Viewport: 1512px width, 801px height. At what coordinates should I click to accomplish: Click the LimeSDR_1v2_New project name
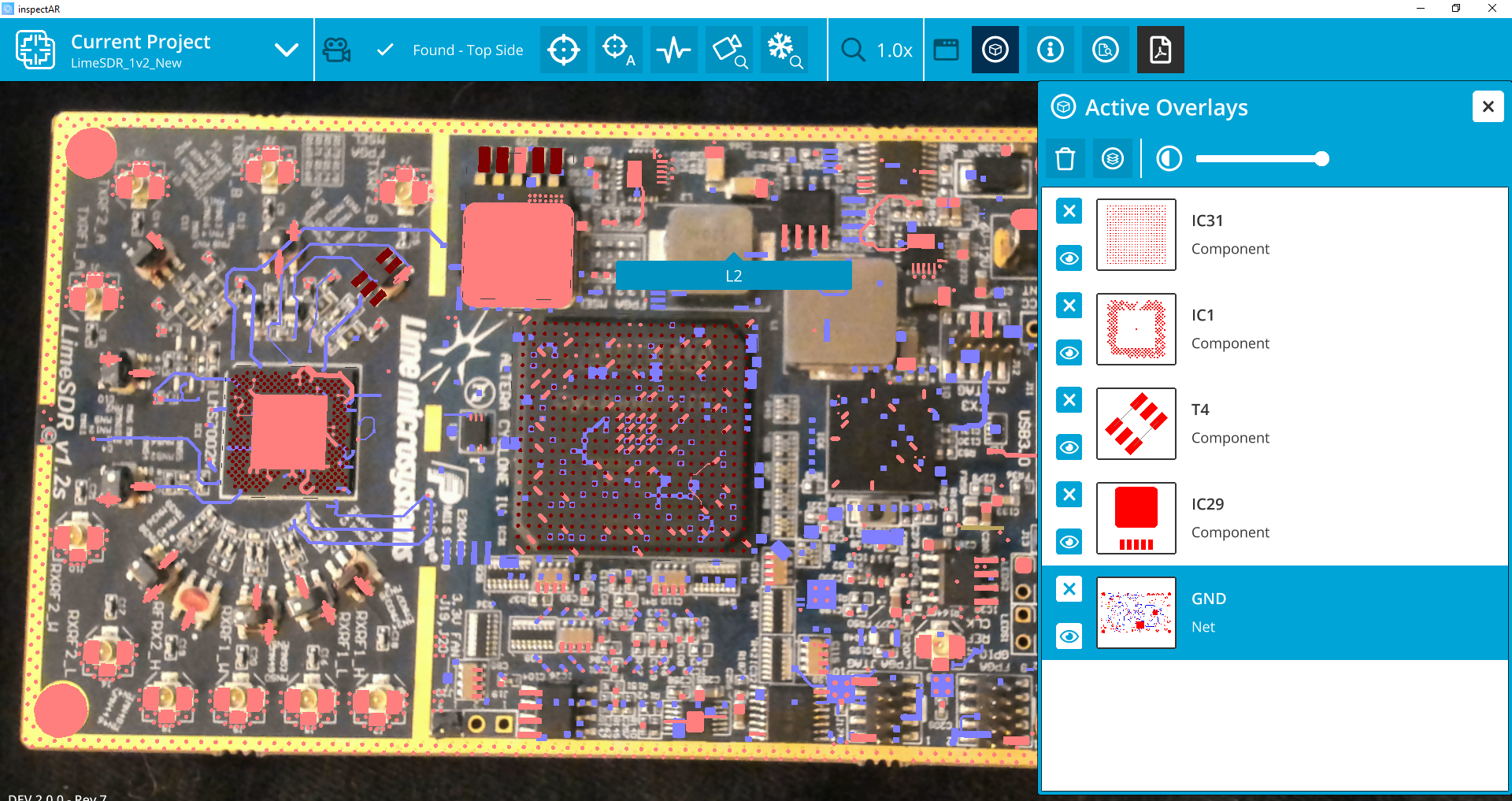(126, 63)
